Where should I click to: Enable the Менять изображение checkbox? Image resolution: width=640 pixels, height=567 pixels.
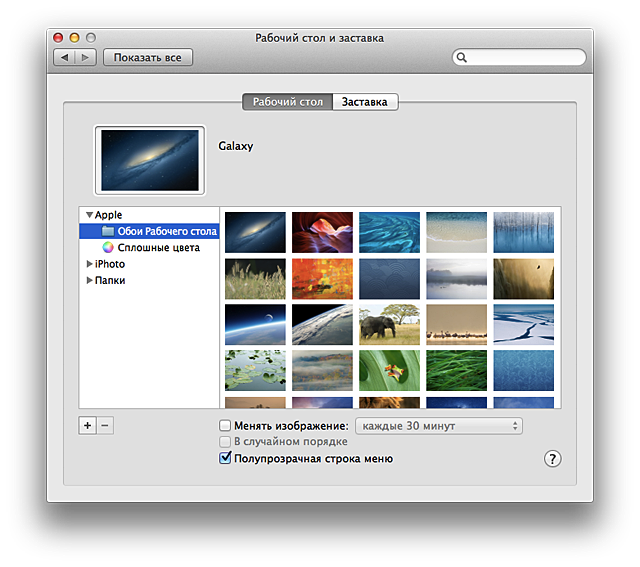225,426
